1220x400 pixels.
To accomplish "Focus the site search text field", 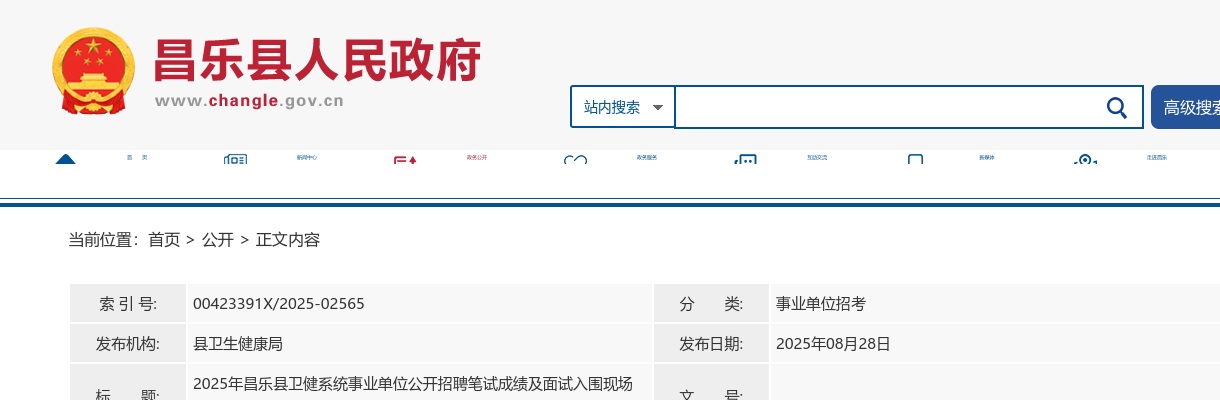I will [x=885, y=107].
